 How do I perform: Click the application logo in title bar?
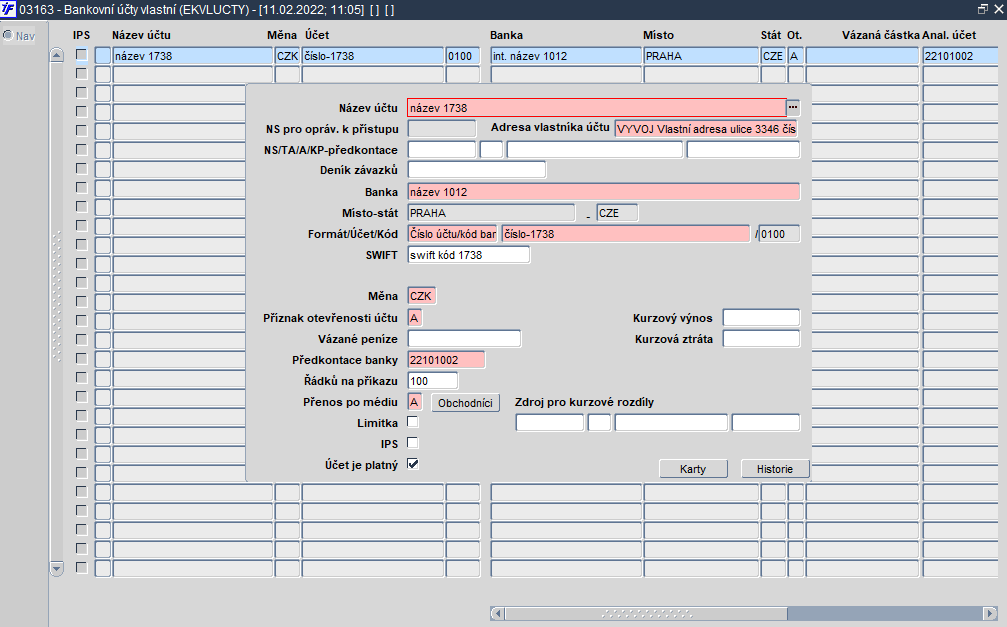[9, 9]
